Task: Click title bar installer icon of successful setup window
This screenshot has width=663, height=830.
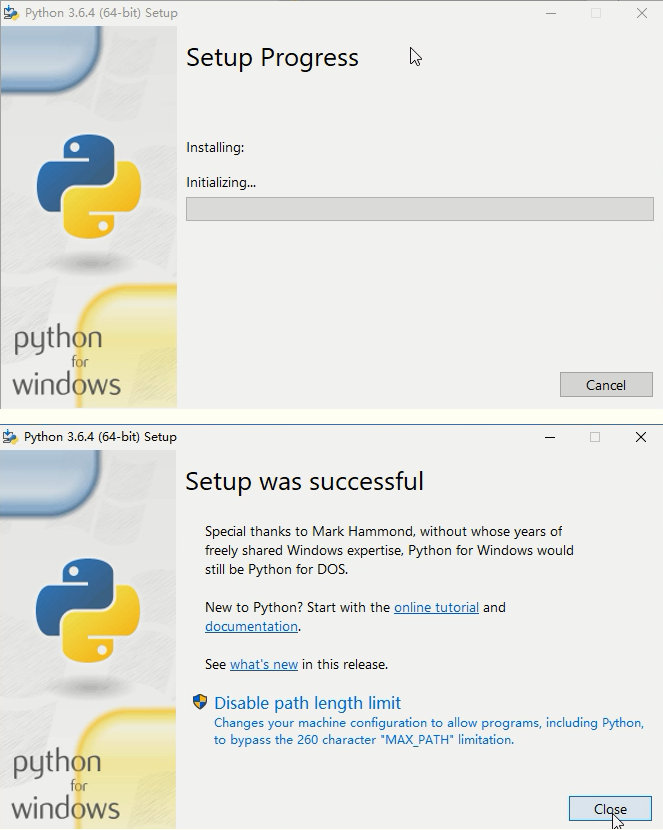Action: click(10, 436)
